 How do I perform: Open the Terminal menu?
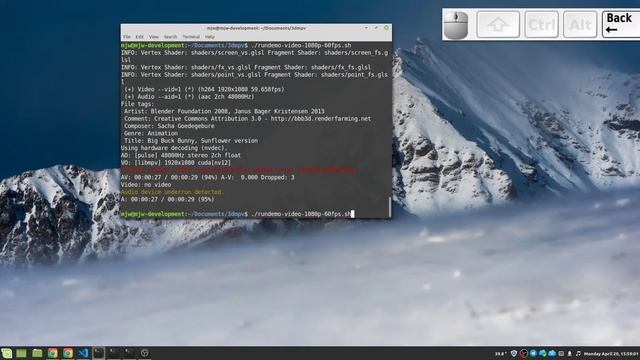[x=191, y=37]
